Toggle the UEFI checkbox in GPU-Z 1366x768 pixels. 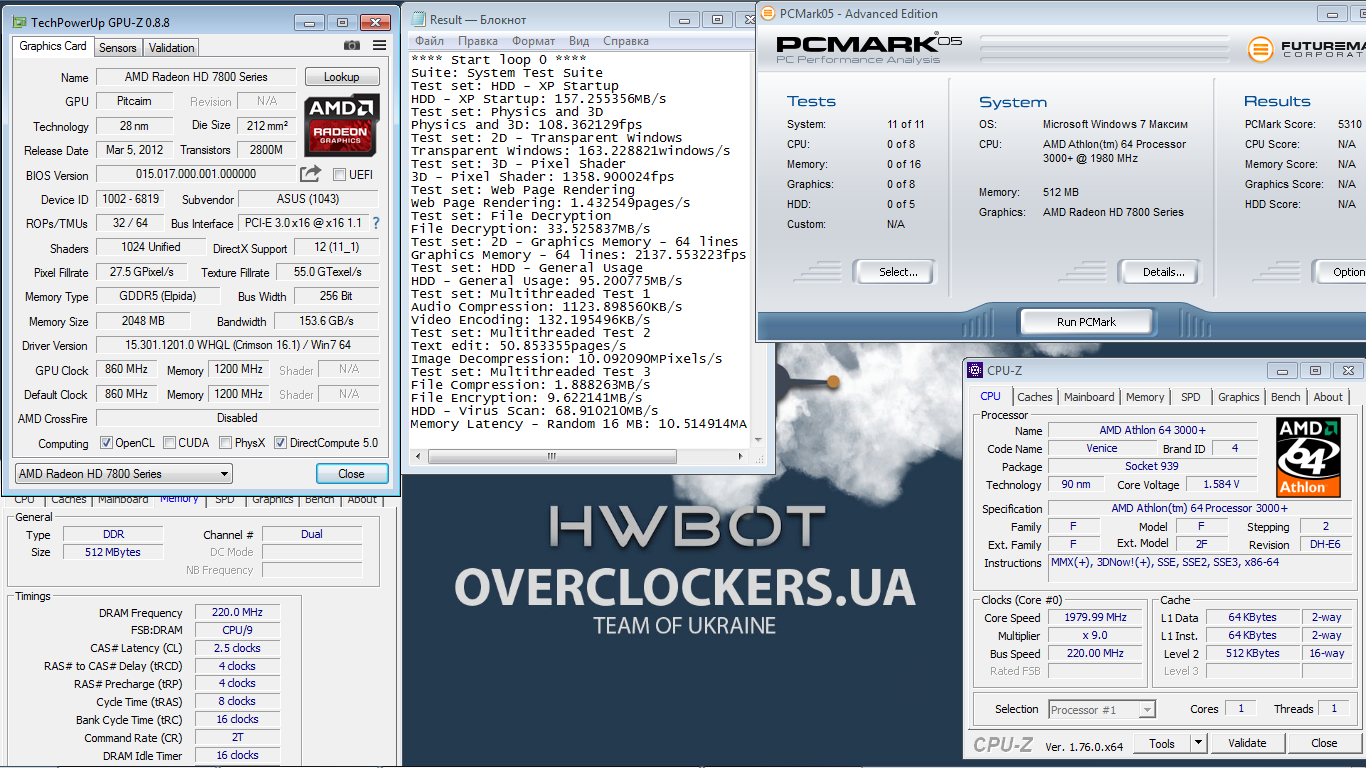(x=339, y=175)
